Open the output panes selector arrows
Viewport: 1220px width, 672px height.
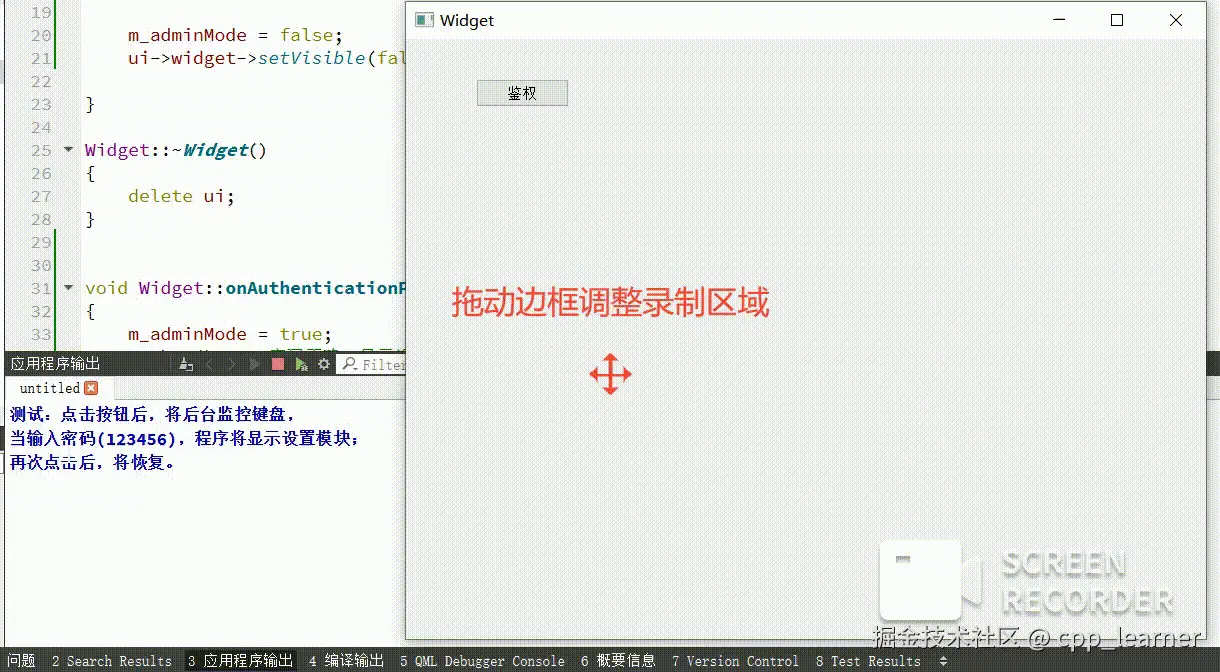coord(943,661)
